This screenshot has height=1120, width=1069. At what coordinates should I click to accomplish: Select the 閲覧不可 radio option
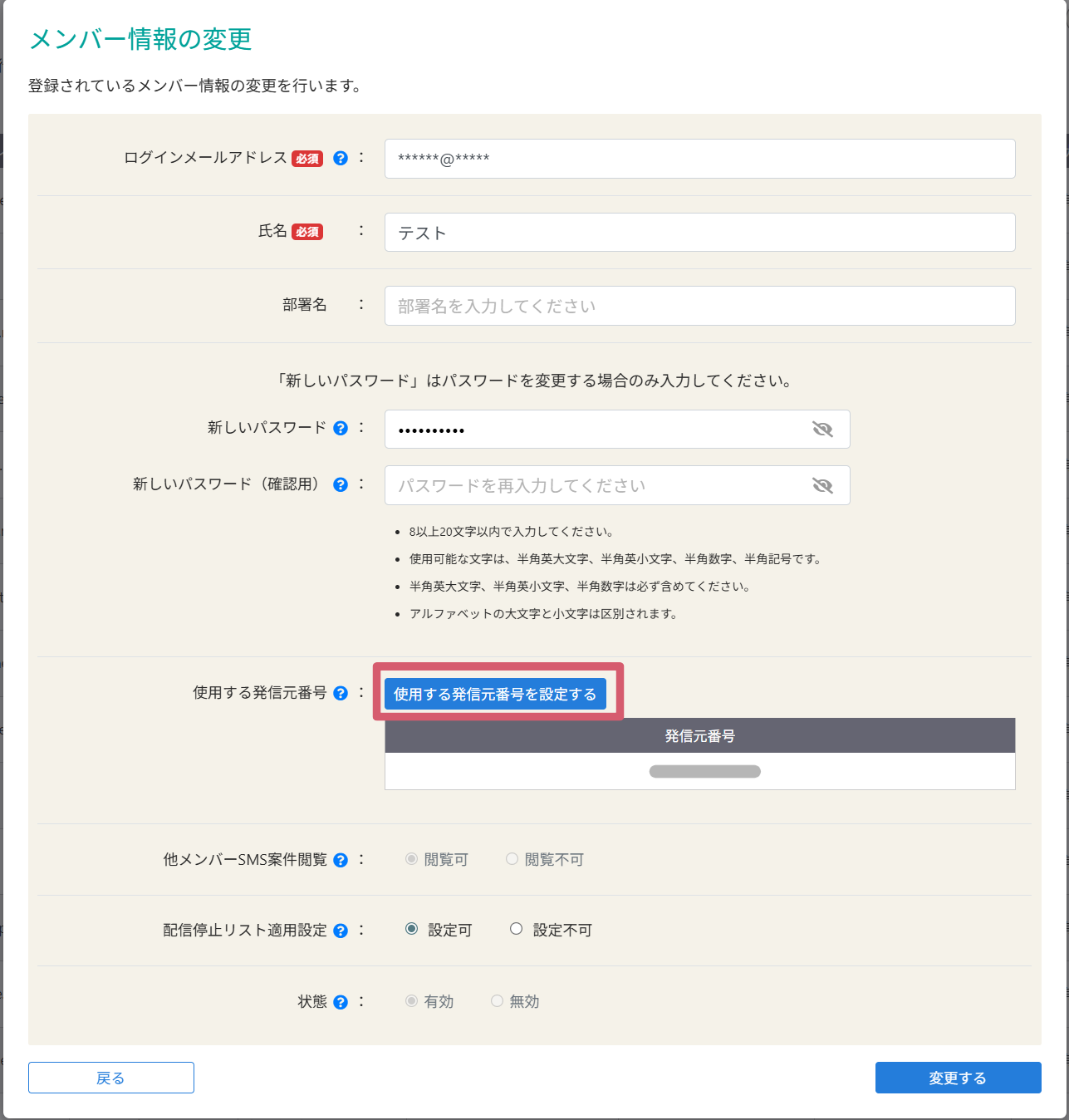[512, 860]
